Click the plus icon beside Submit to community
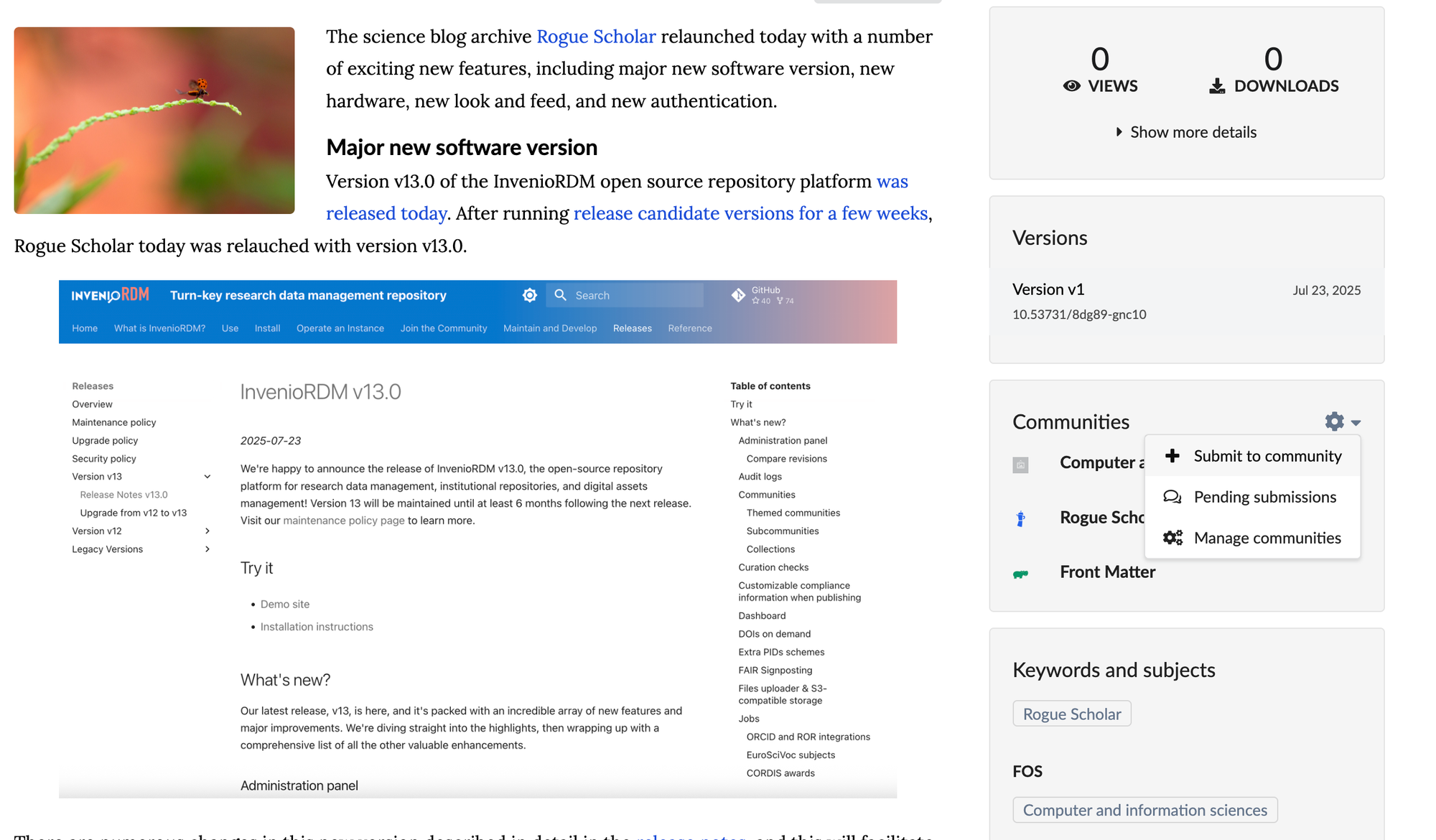 click(1172, 456)
